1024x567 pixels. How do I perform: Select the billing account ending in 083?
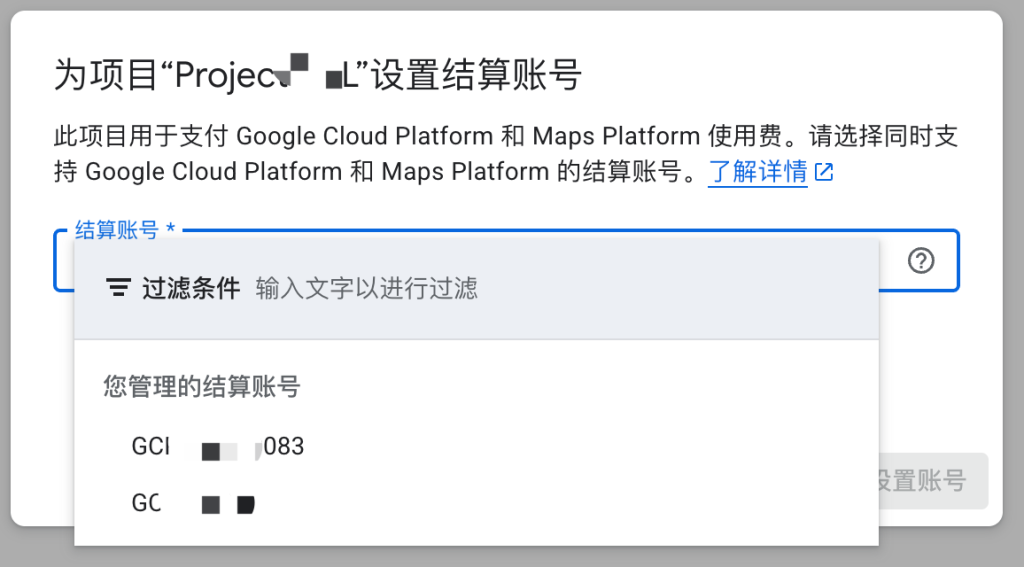[218, 447]
